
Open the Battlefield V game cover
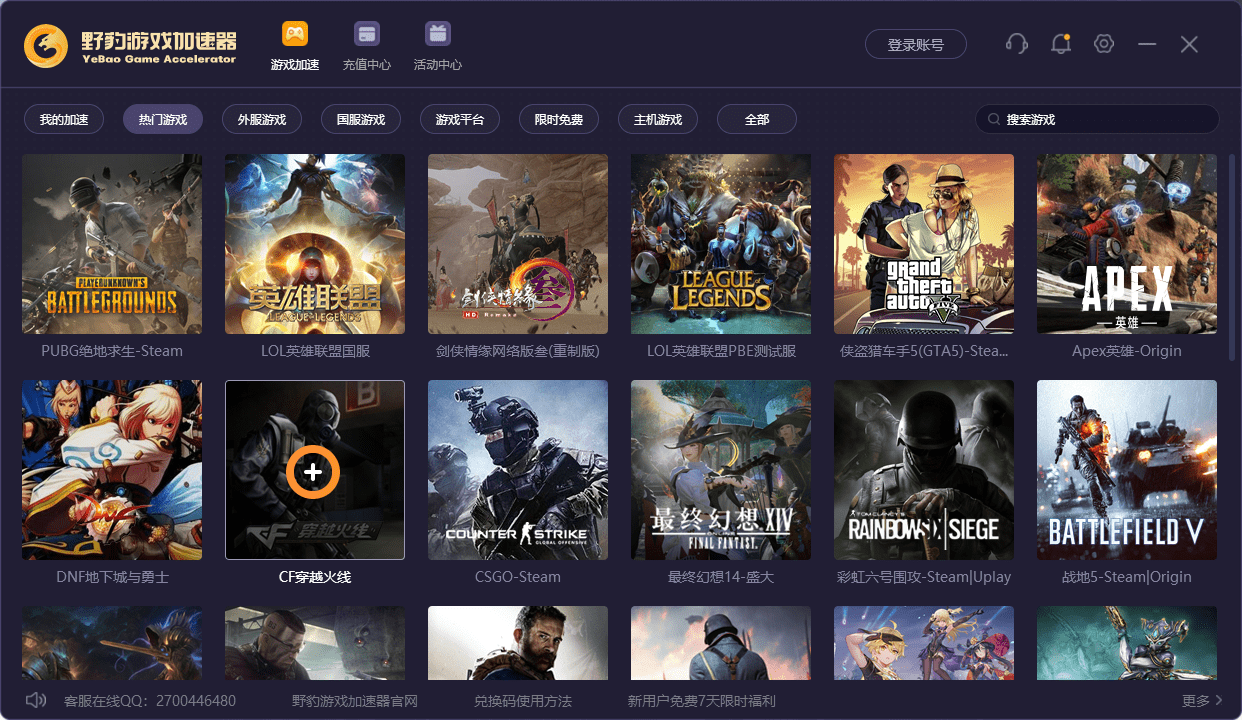pyautogui.click(x=1127, y=470)
